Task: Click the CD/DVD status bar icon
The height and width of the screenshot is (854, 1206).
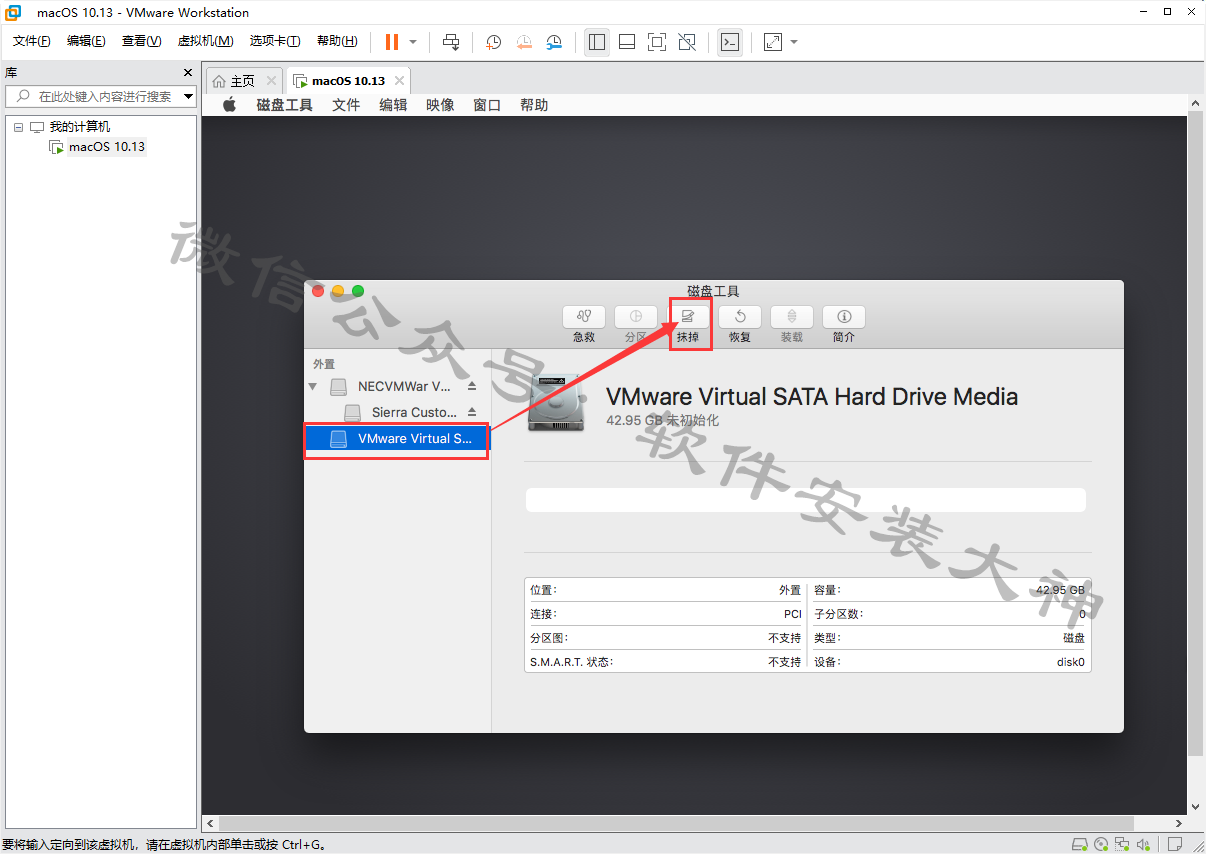Action: pos(1101,845)
